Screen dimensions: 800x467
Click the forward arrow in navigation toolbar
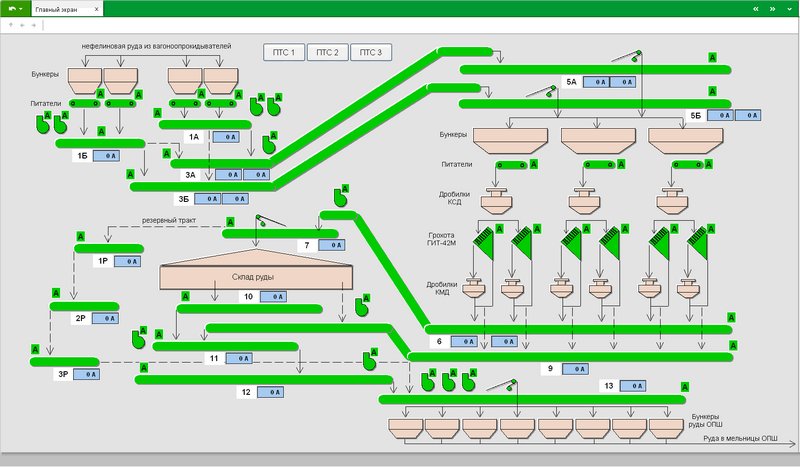(x=34, y=24)
